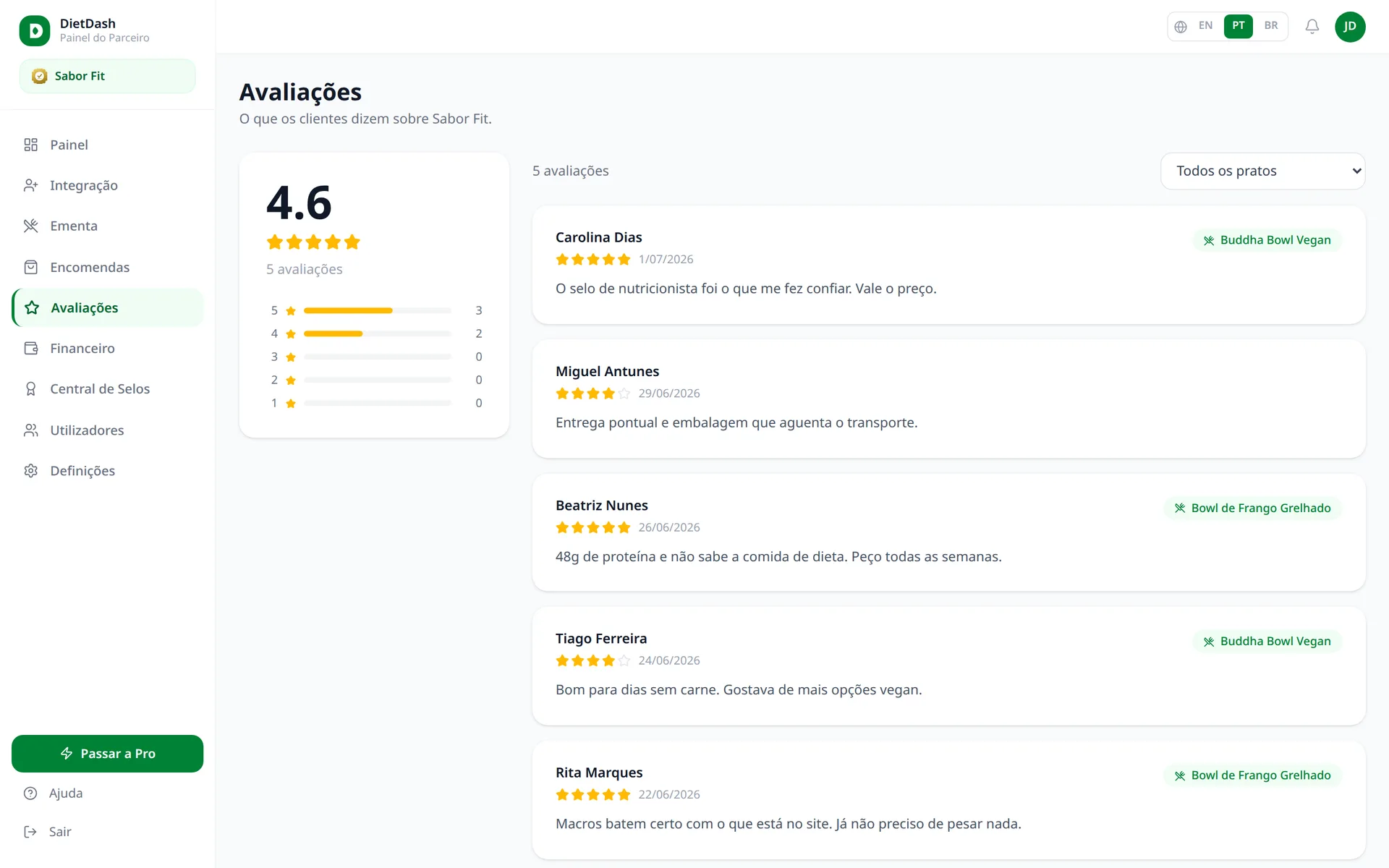
Task: Click the Ajuda question mark icon
Action: 30,793
